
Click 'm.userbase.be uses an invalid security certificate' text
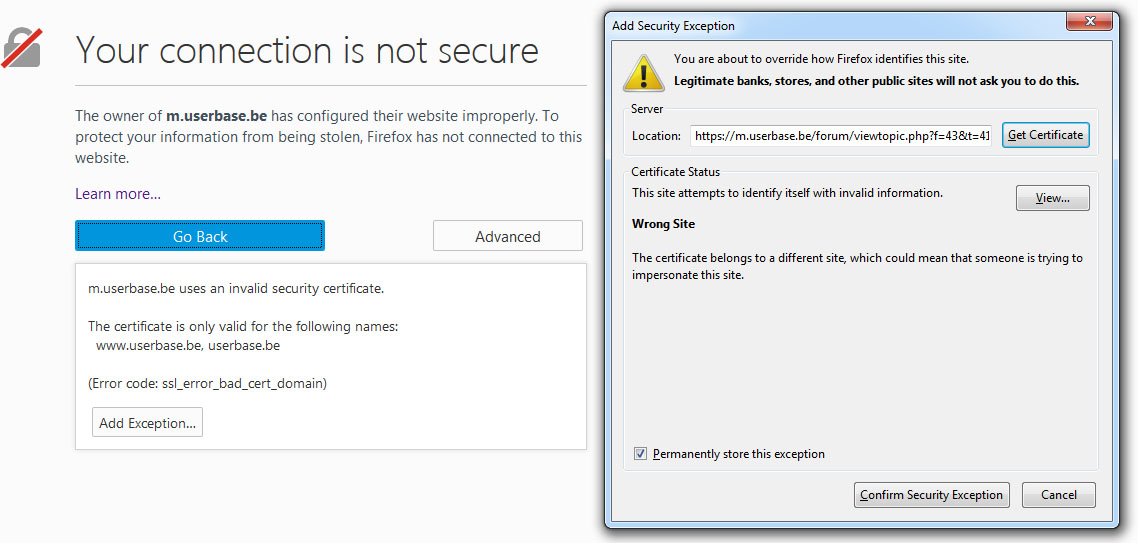click(x=236, y=289)
